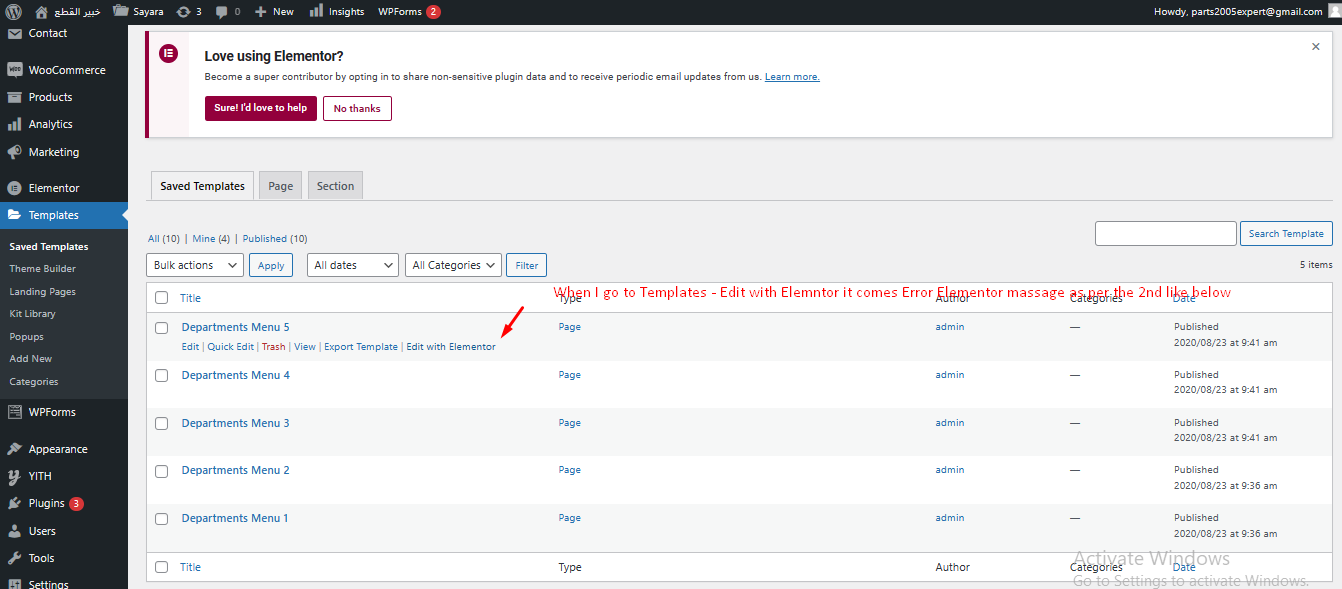This screenshot has width=1342, height=589.
Task: Check the Departments Menu 2 row checkbox
Action: tap(161, 470)
